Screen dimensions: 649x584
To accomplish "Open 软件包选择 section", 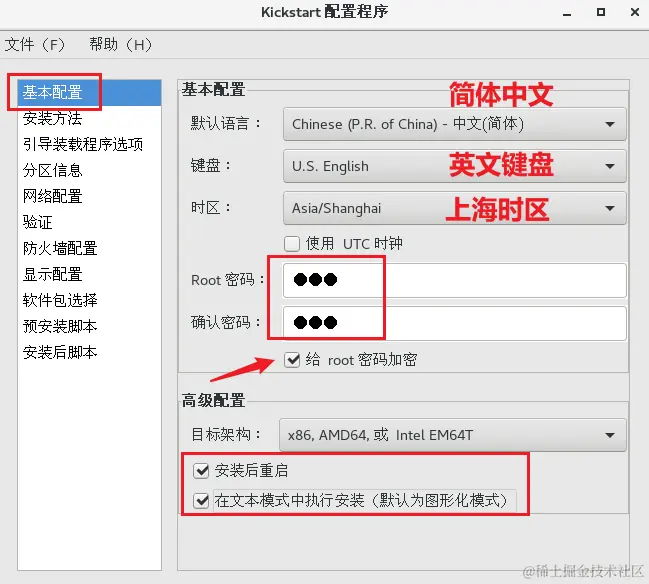I will coord(89,300).
